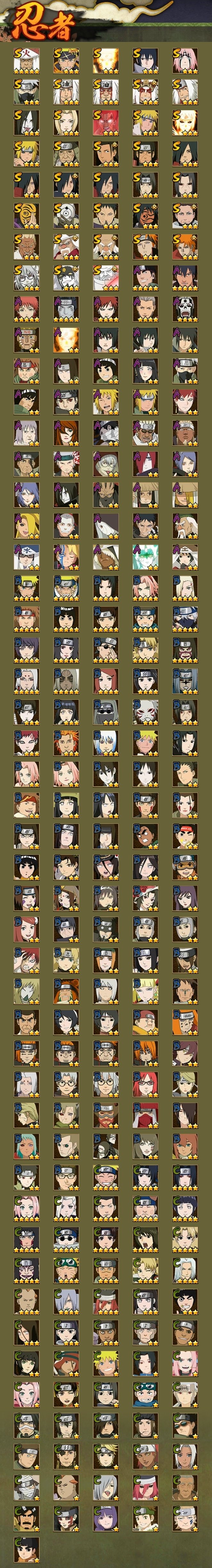Viewport: 212px width, 1568px height.
Task: Pick the purple-haired ninja in the last full row
Action: point(106,1520)
